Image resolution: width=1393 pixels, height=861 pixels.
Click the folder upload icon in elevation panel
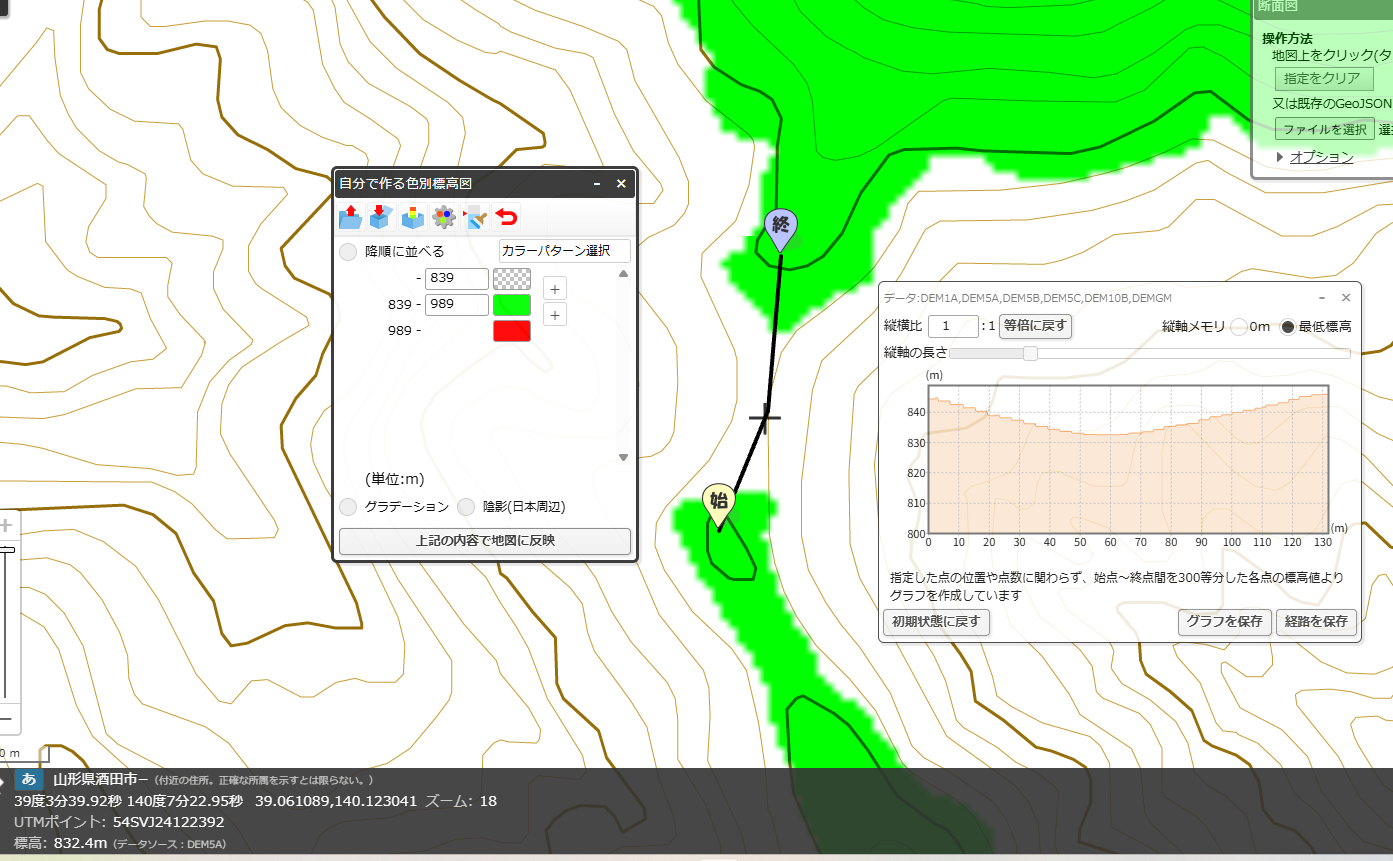[x=350, y=217]
